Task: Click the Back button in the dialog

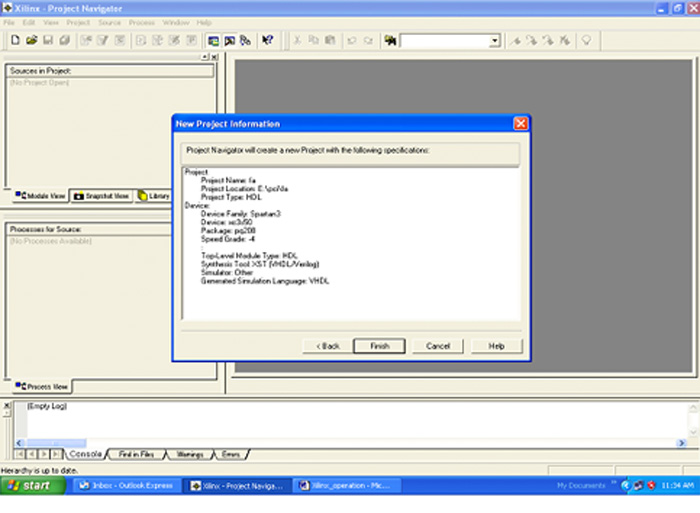Action: click(x=328, y=346)
